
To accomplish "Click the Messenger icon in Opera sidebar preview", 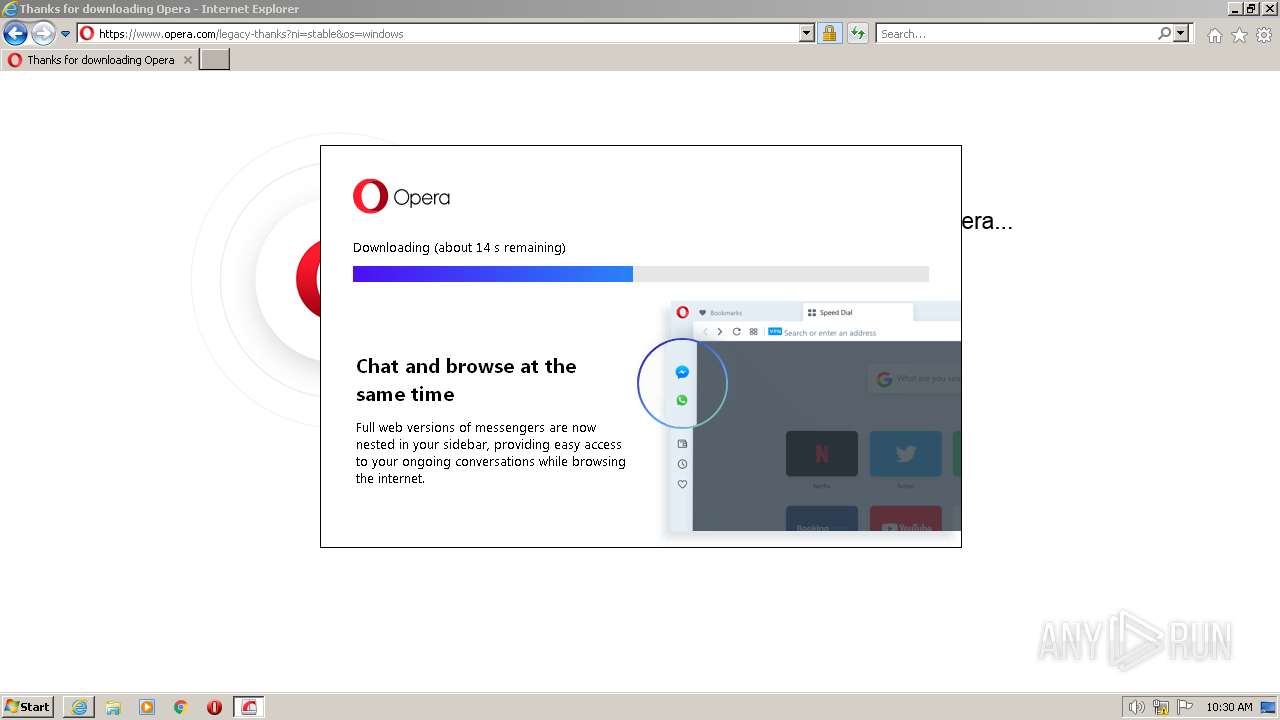I will pos(682,372).
